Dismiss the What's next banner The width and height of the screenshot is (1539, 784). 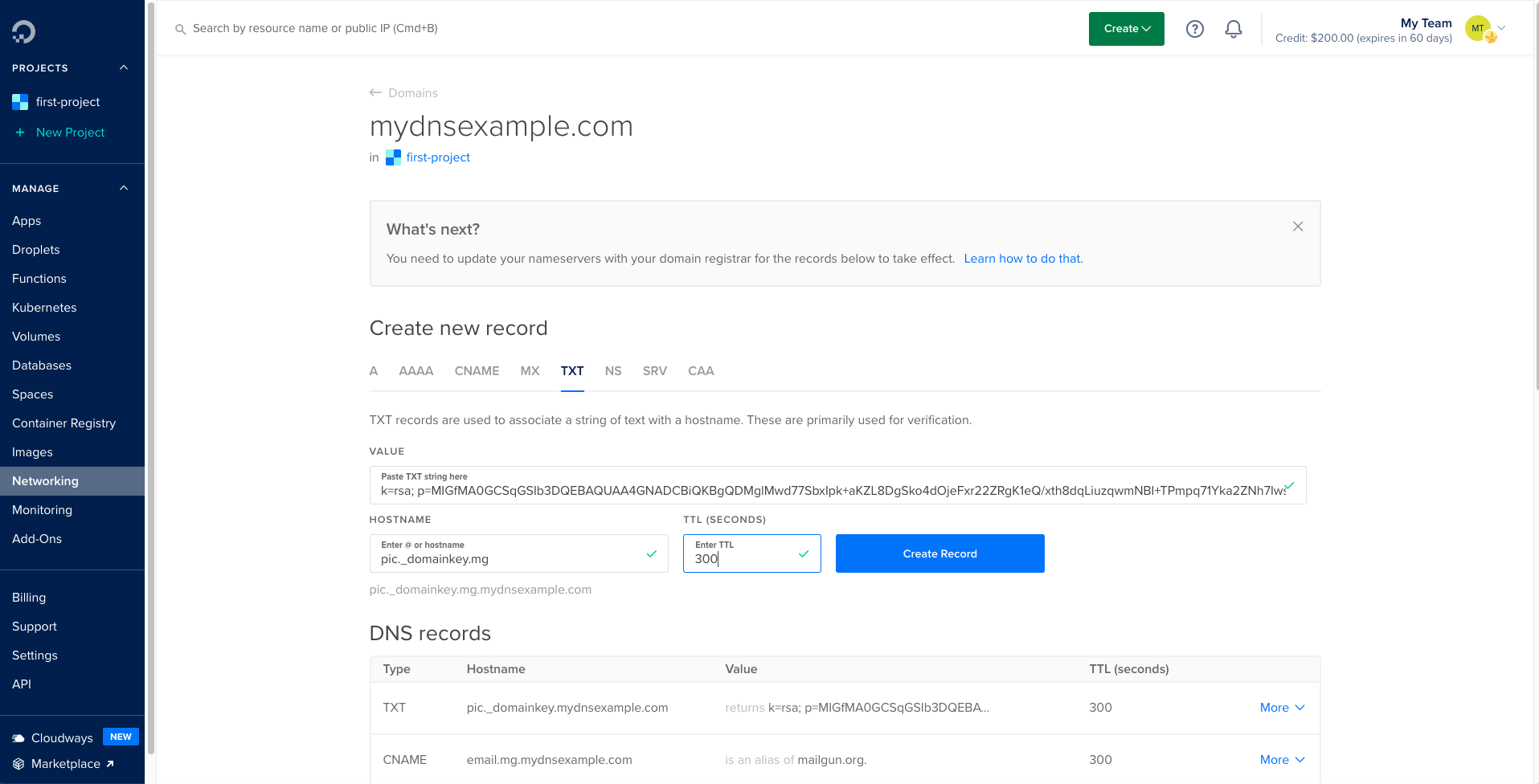point(1298,227)
